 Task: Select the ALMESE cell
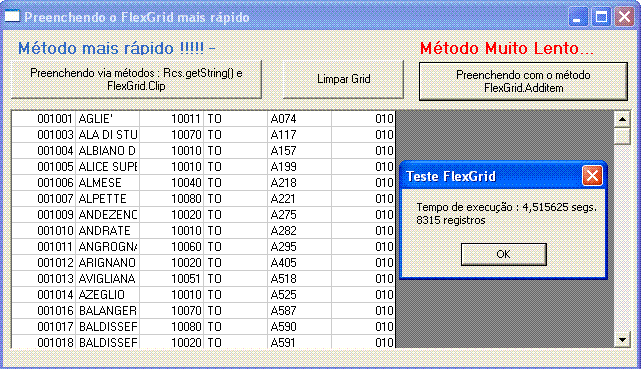pos(108,183)
